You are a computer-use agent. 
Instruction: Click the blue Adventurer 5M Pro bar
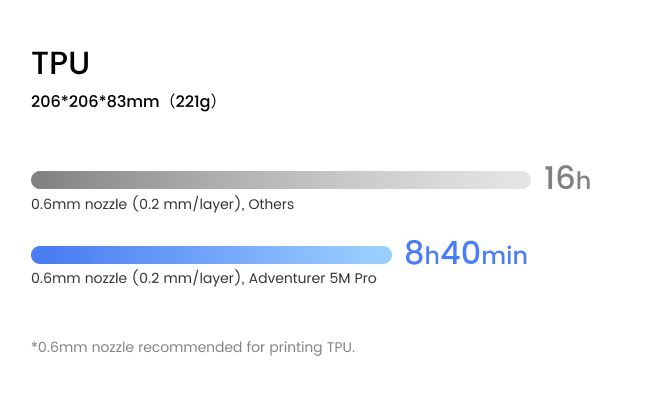pos(211,255)
